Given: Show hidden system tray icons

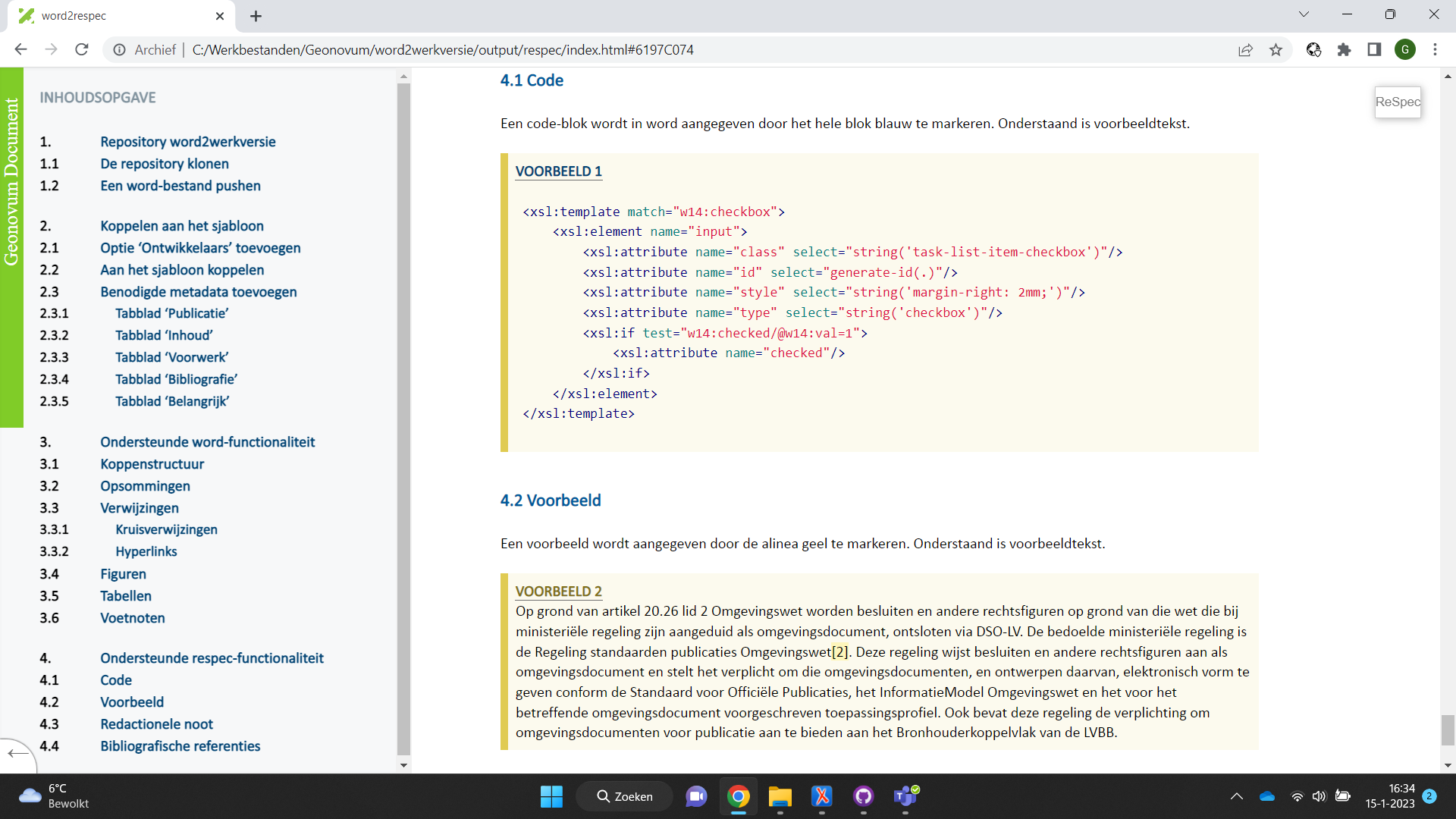Looking at the screenshot, I should (x=1236, y=796).
